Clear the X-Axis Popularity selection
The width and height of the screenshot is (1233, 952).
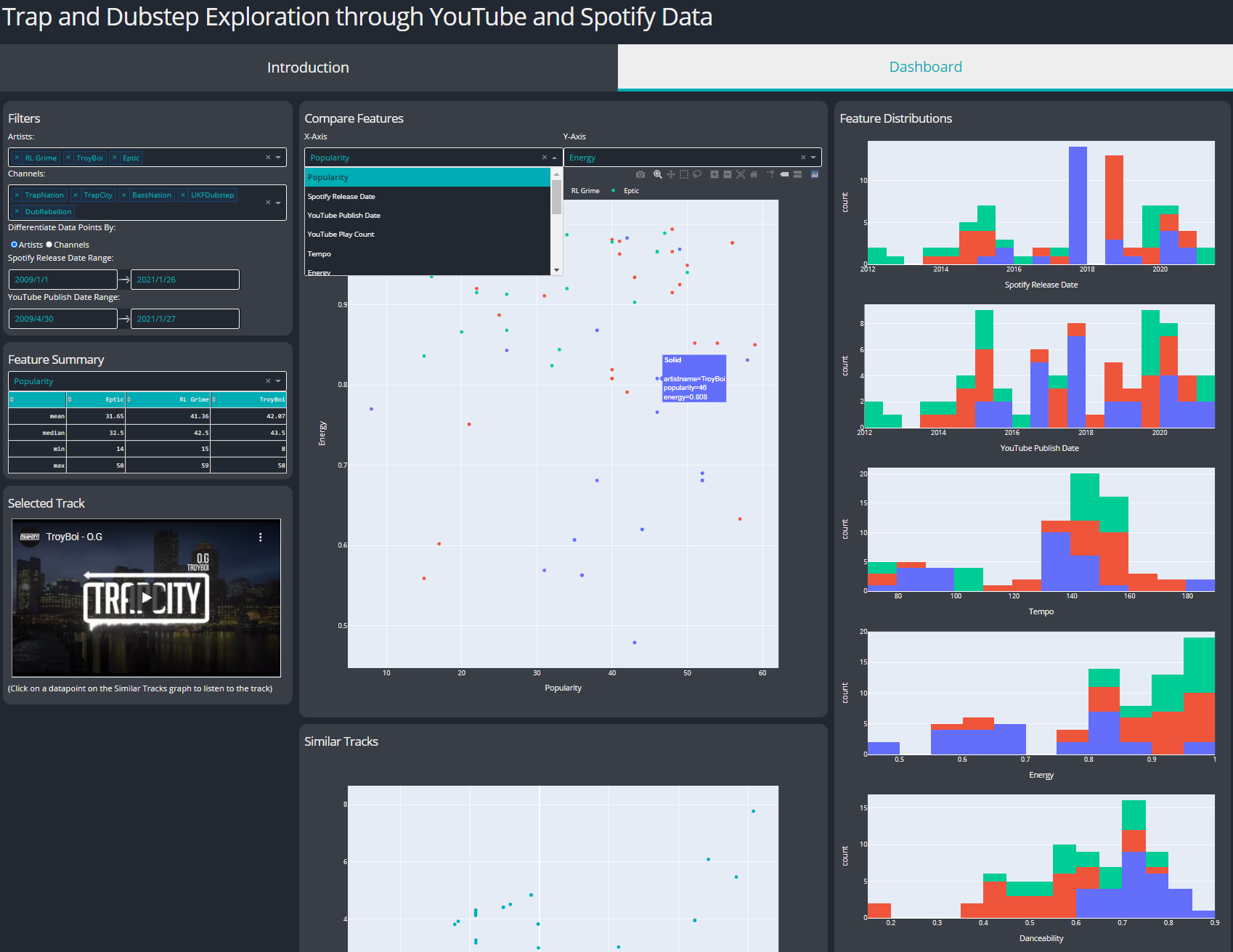tap(545, 158)
